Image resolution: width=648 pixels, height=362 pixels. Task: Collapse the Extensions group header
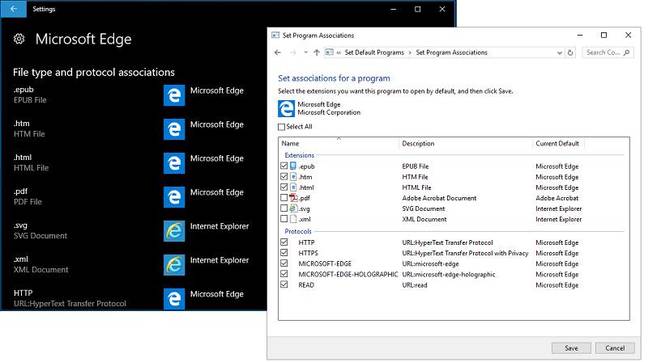[x=299, y=155]
